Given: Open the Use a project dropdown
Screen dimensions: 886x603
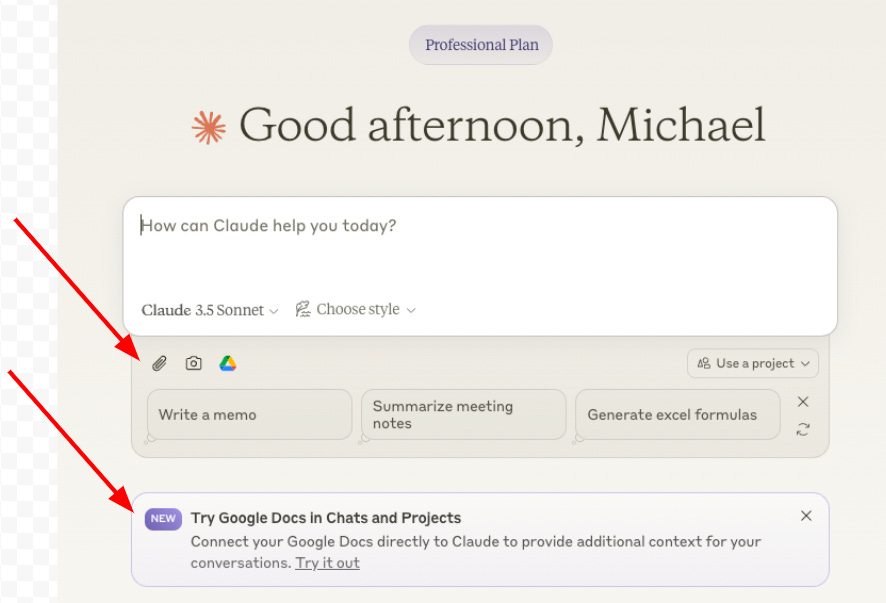Looking at the screenshot, I should click(x=753, y=363).
